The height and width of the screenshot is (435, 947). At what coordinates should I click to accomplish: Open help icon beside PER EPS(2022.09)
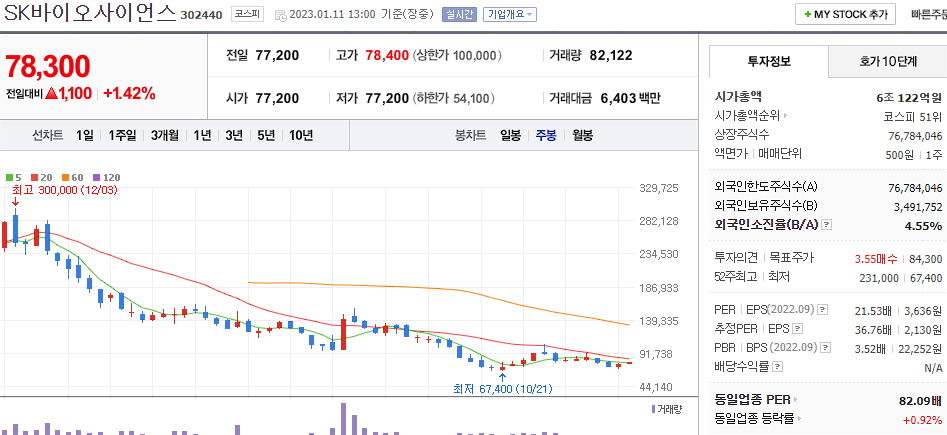823,310
